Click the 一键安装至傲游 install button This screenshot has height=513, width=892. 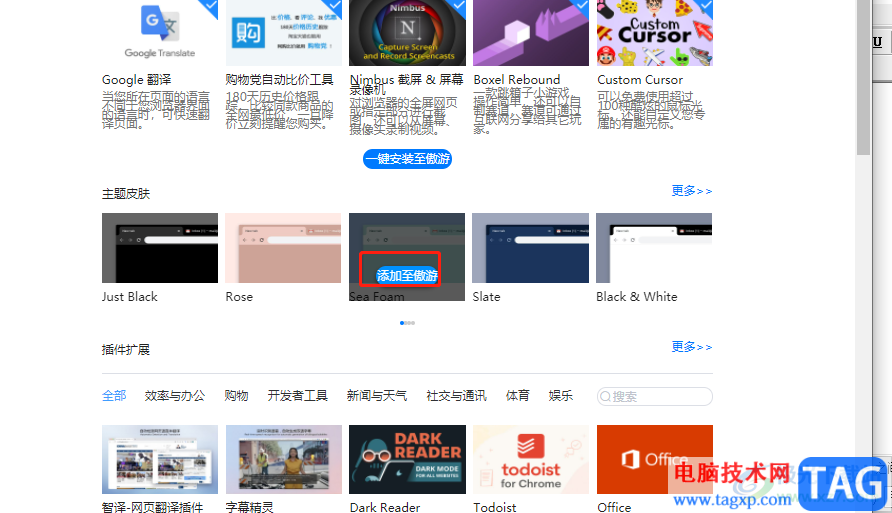[x=407, y=159]
